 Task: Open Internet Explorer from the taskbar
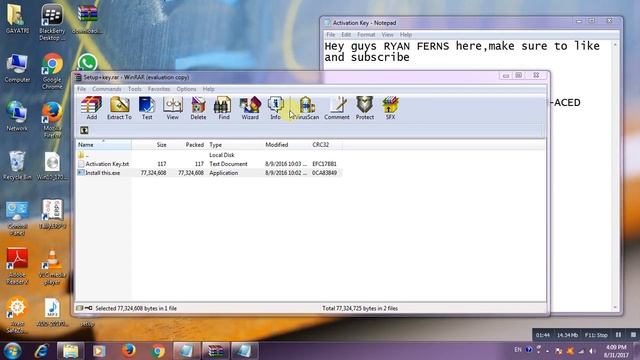coord(42,351)
